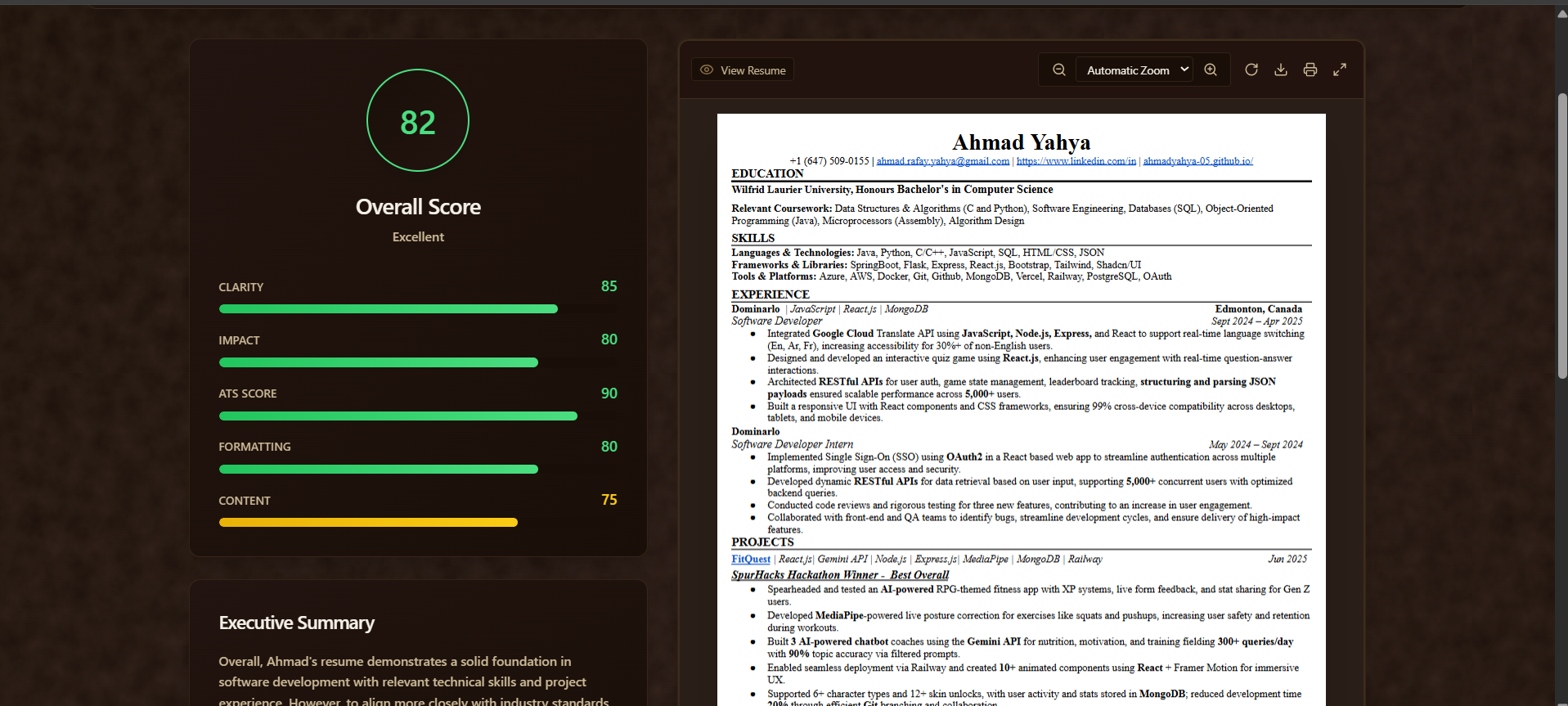Click the Edmonton, Canada location text
Screen dimensions: 1568x706
click(x=1258, y=309)
